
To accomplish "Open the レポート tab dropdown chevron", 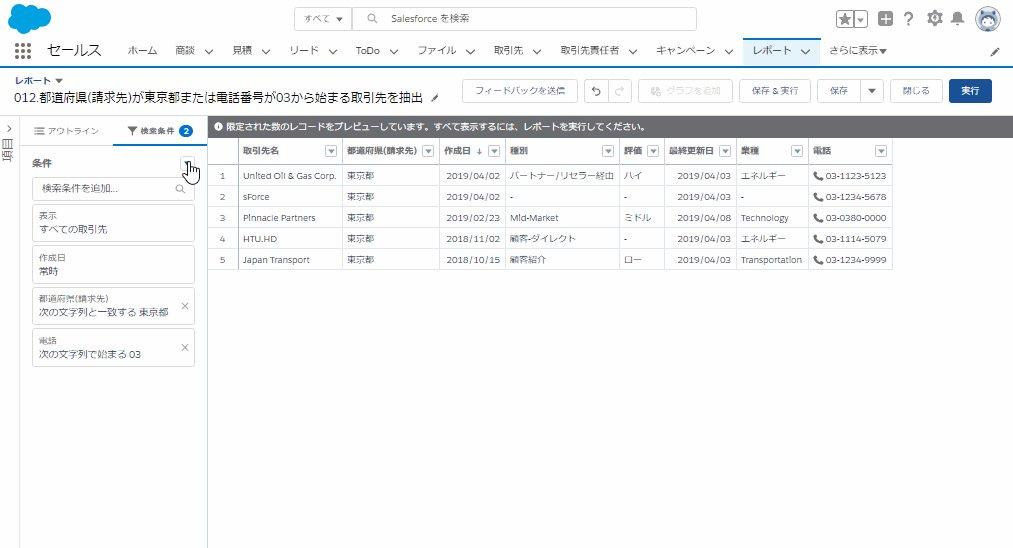I will point(805,51).
